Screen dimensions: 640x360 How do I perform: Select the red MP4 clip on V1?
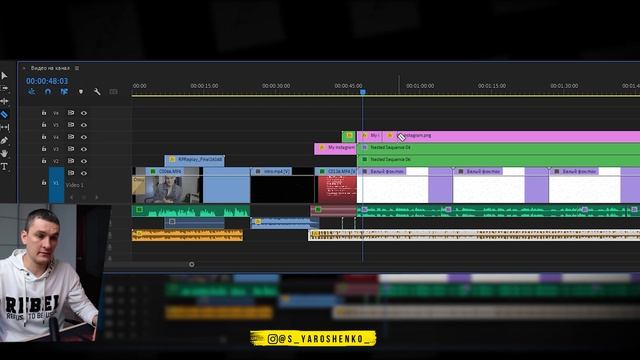(x=337, y=185)
